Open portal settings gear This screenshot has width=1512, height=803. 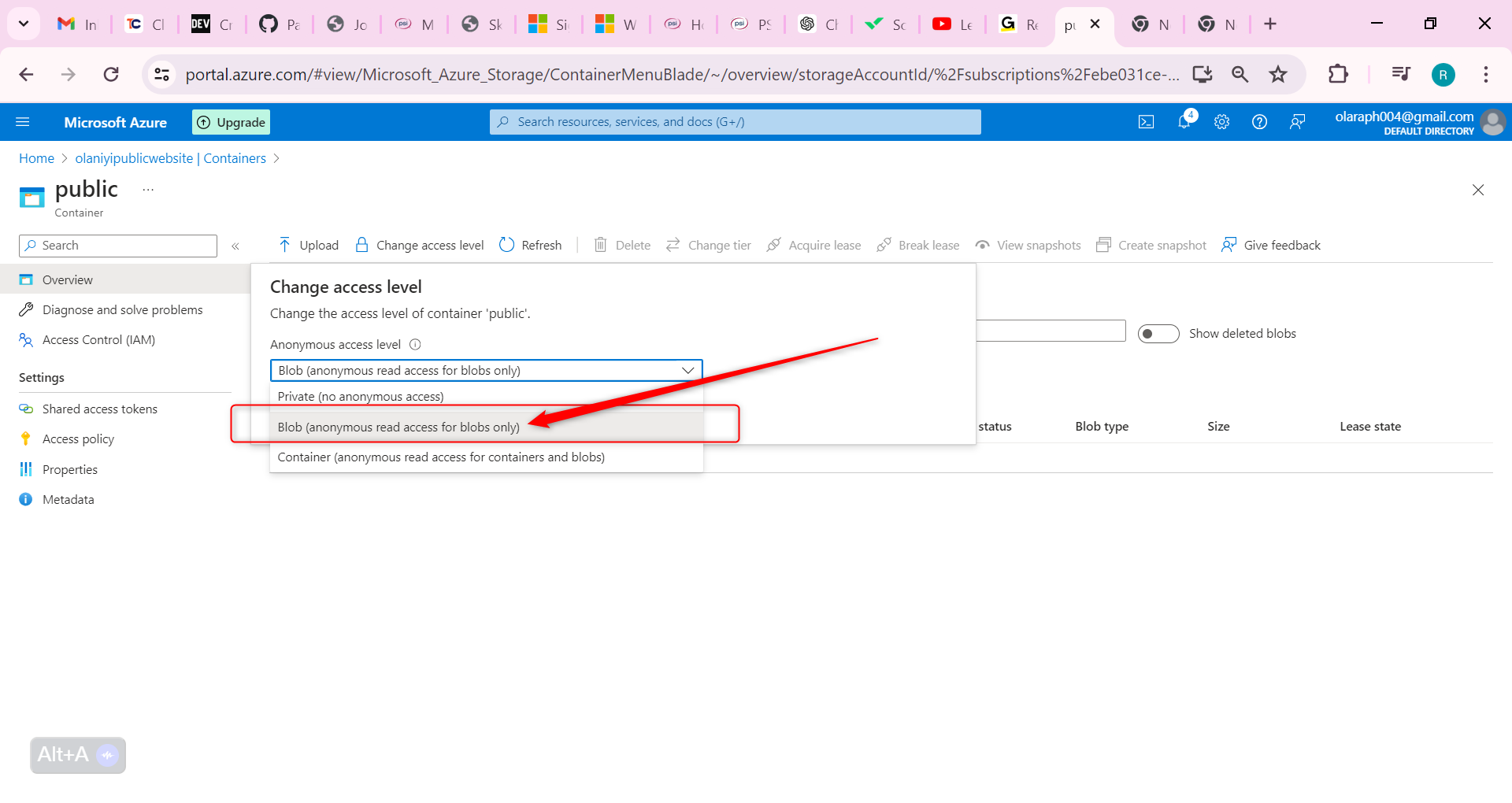point(1221,122)
